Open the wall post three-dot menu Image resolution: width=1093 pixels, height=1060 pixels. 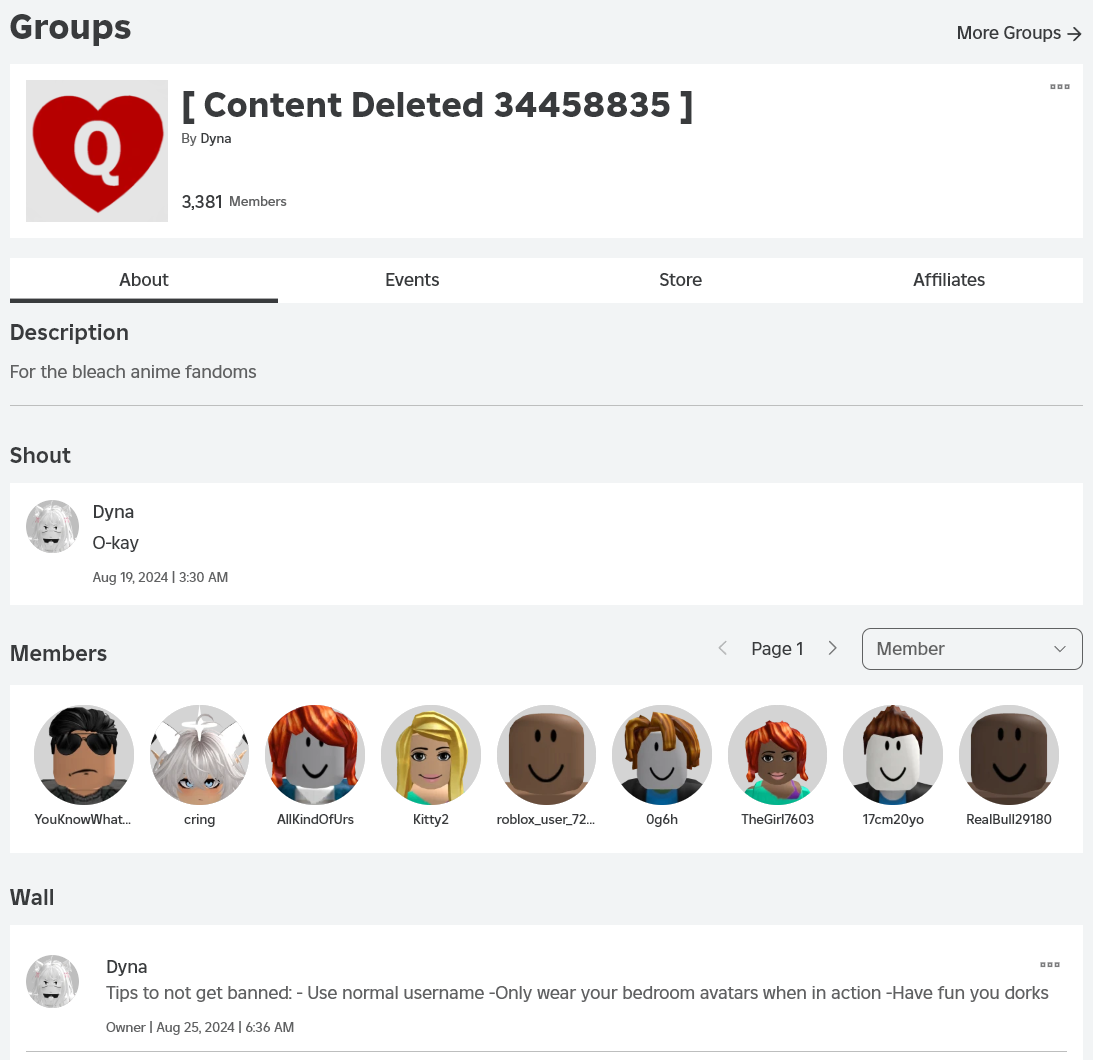(1049, 965)
